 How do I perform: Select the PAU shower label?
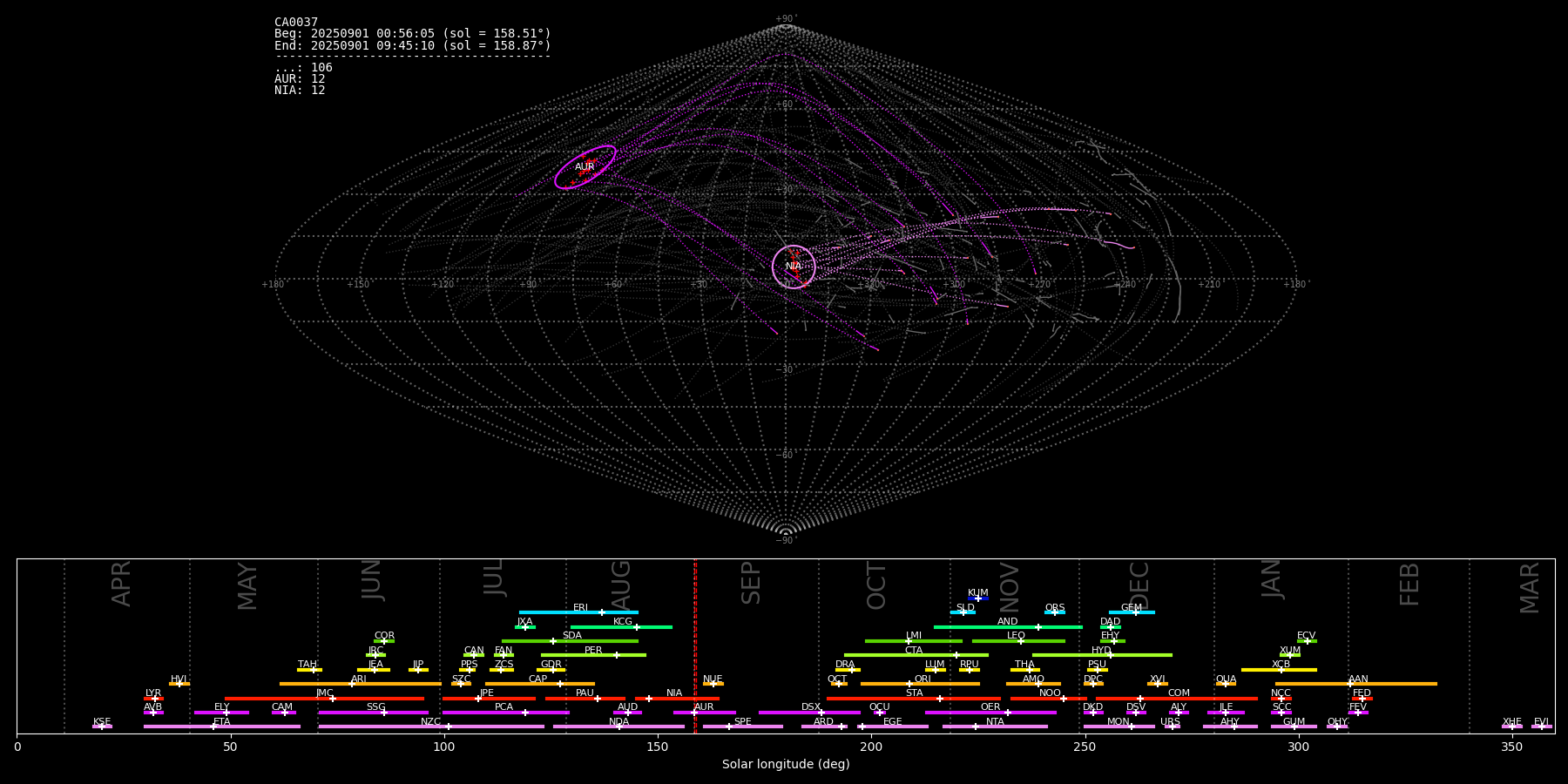(x=585, y=693)
